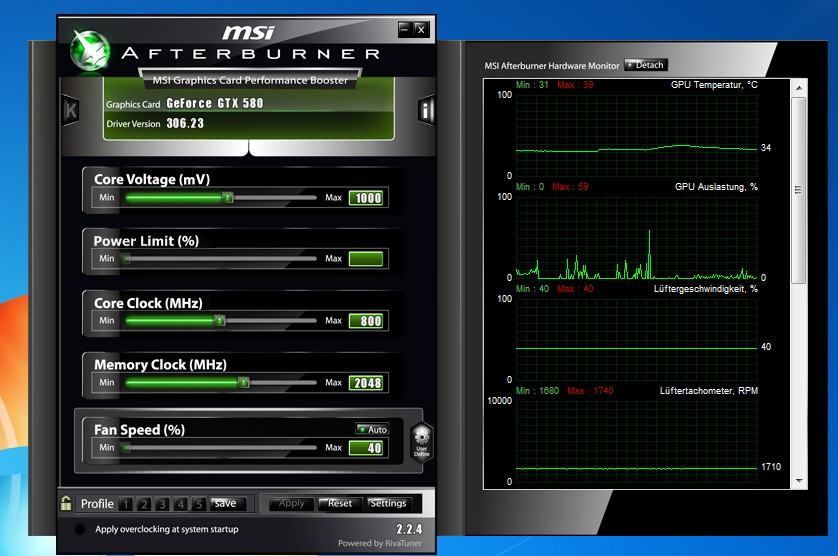Viewport: 838px width, 556px height.
Task: Select profile slot 4
Action: coord(180,504)
